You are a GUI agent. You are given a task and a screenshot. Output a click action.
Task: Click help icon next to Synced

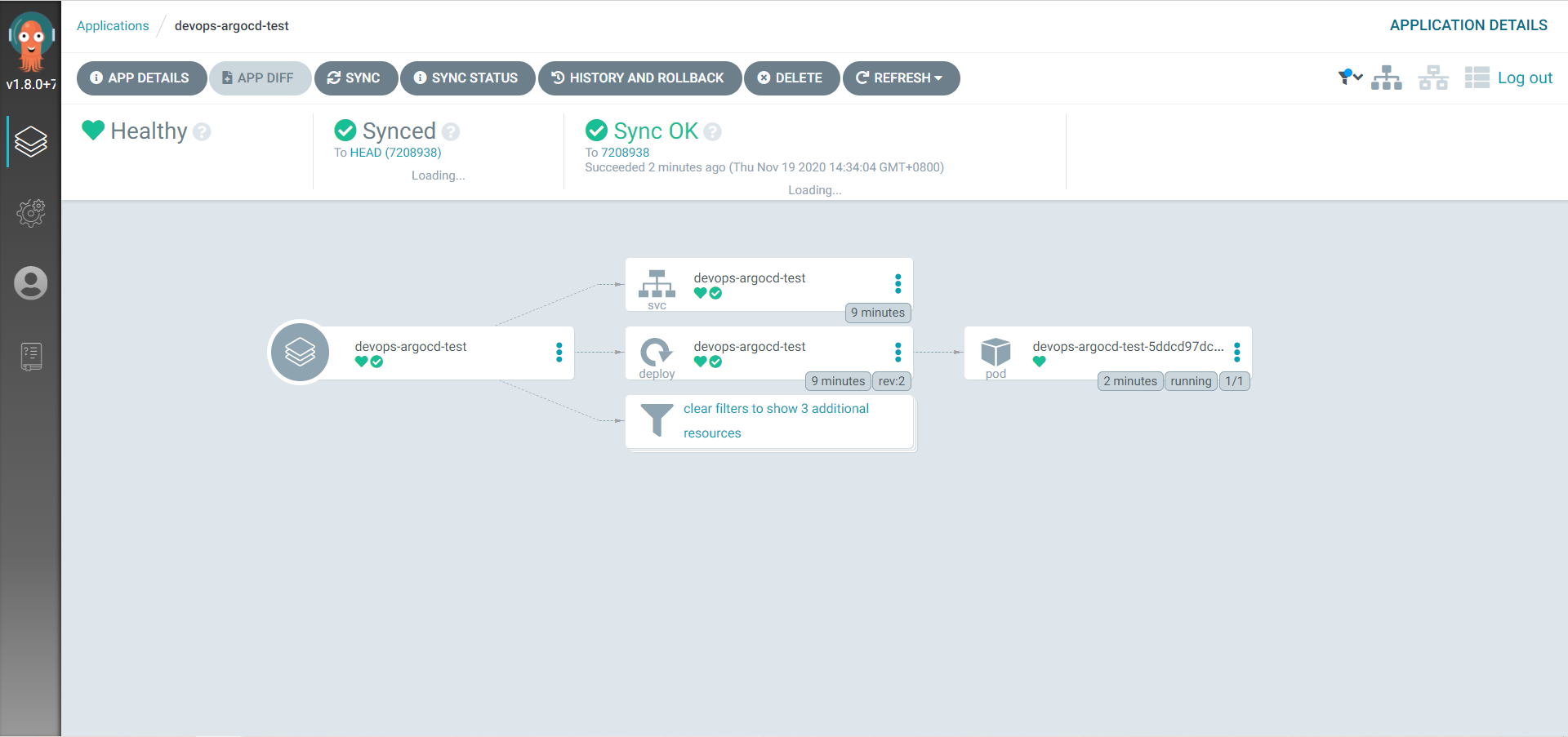coord(451,131)
